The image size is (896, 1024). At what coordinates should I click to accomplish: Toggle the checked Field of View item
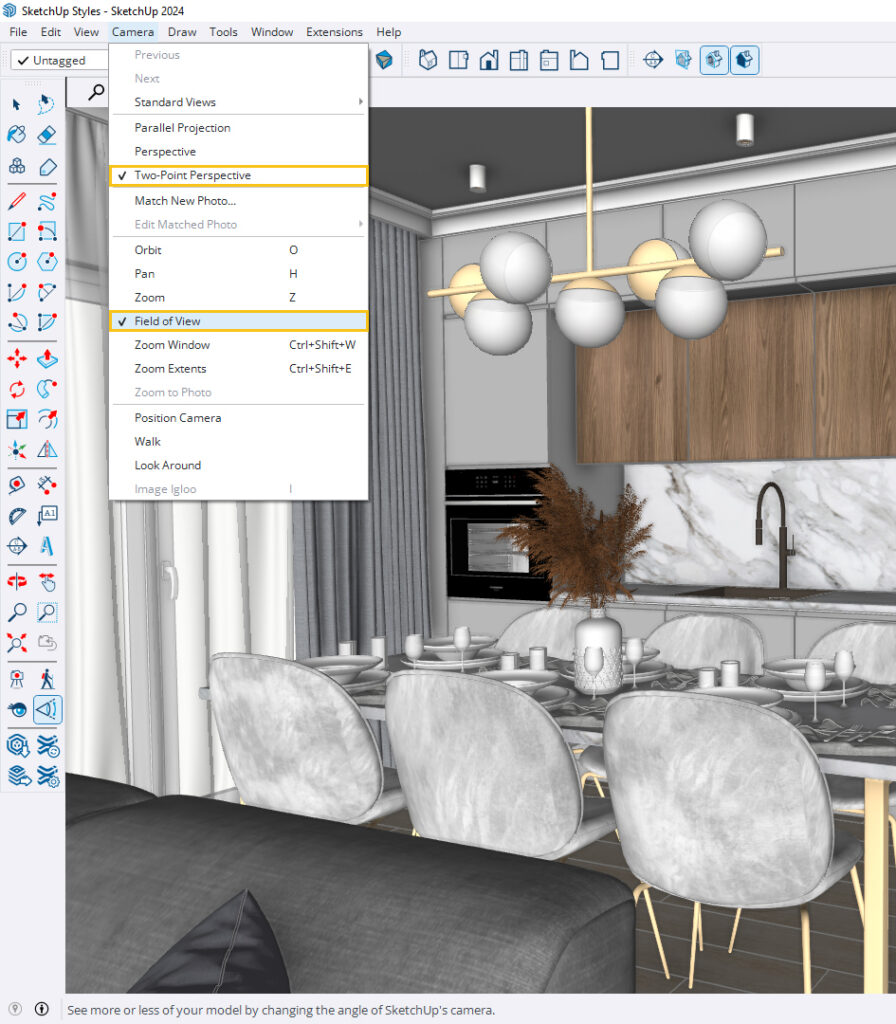tap(167, 321)
